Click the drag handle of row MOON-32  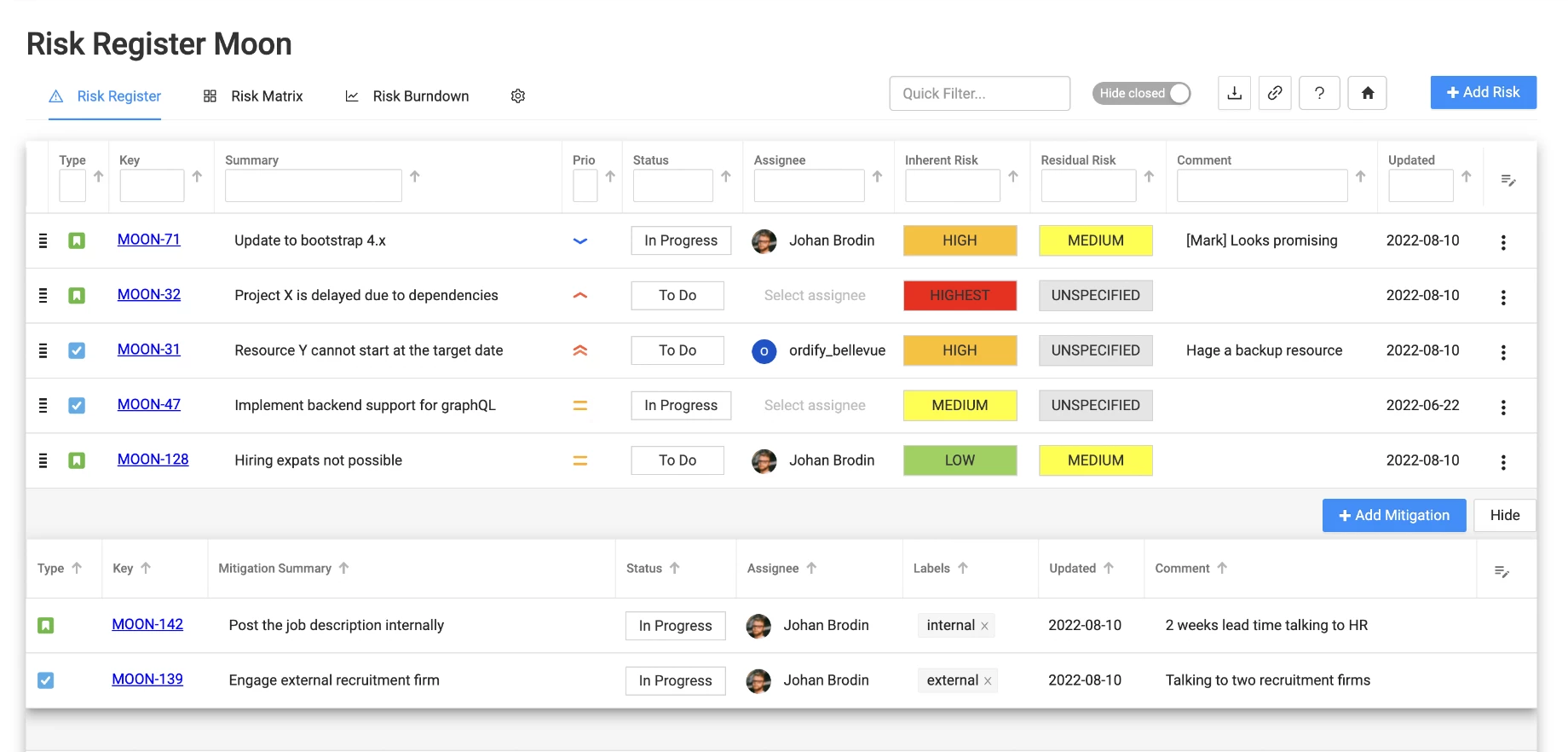[43, 295]
